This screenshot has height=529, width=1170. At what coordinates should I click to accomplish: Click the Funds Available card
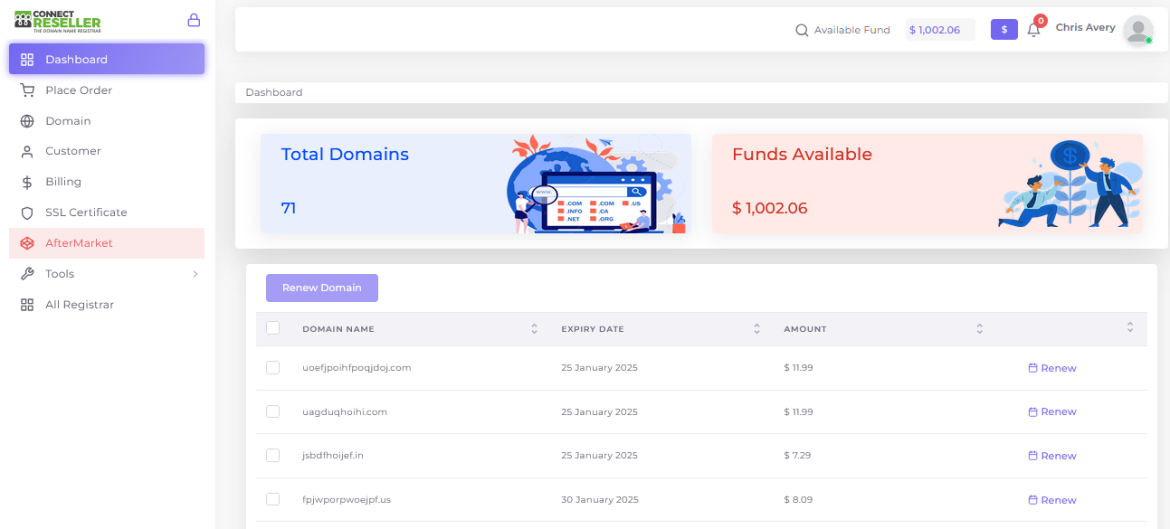tap(927, 183)
